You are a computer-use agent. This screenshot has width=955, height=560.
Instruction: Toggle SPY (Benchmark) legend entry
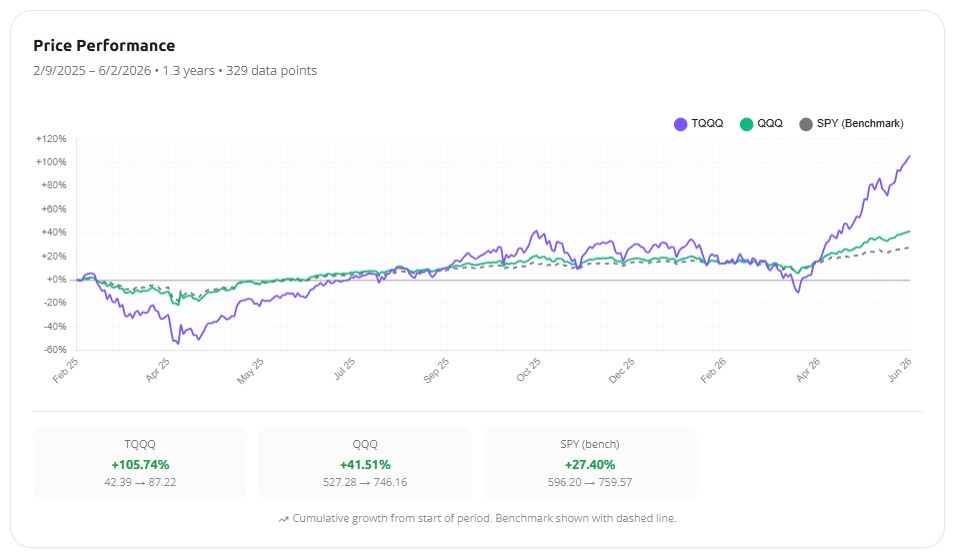point(851,124)
